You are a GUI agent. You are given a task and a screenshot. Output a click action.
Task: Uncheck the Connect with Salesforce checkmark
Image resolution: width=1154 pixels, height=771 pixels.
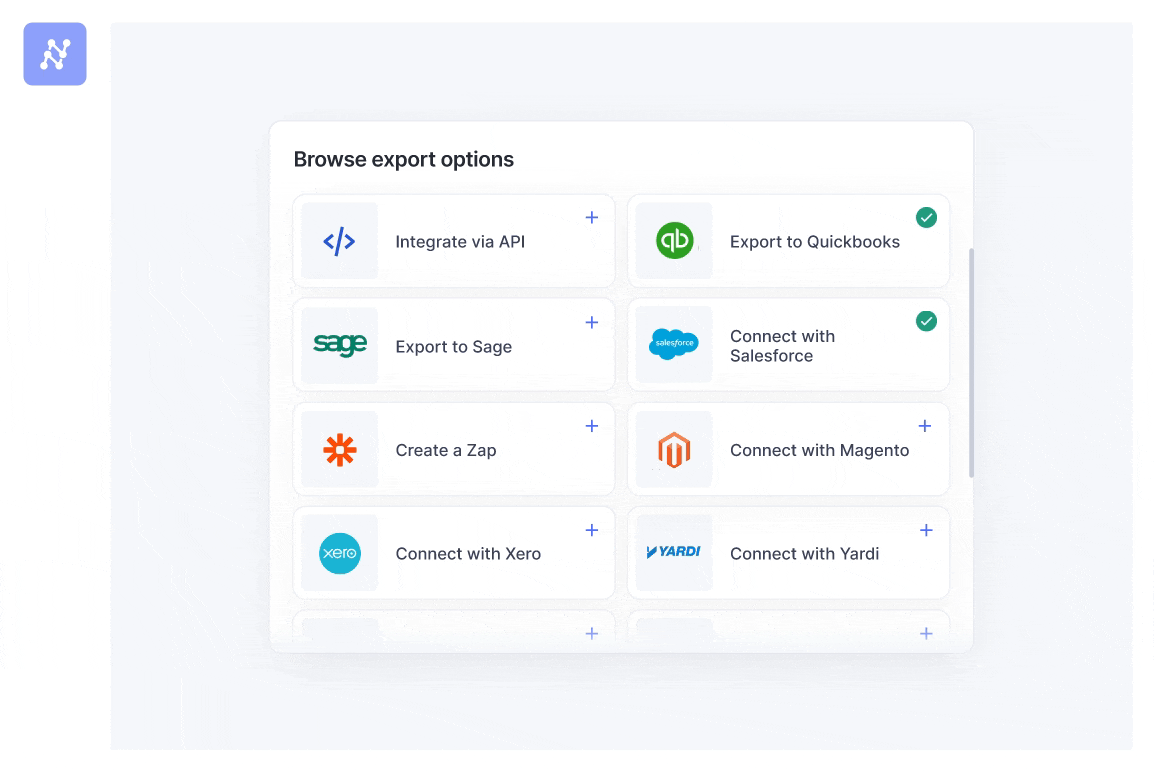pos(926,321)
